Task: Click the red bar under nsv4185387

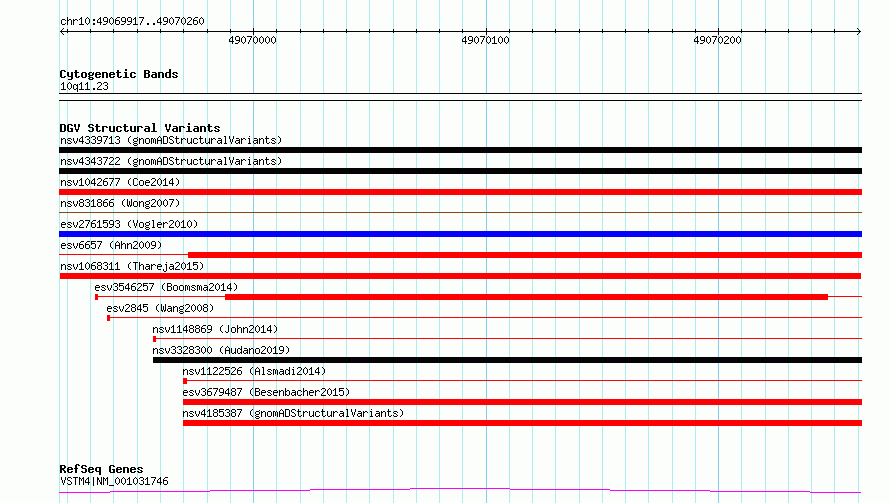Action: click(x=522, y=423)
